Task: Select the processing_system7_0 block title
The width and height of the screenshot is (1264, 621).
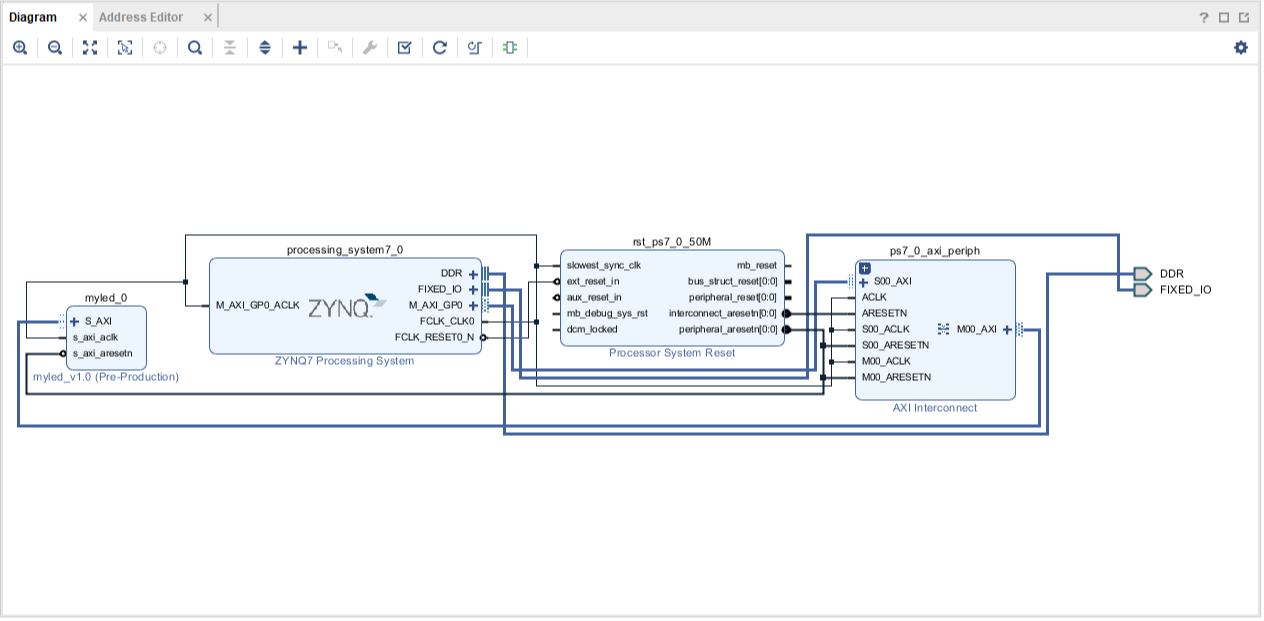Action: 345,250
